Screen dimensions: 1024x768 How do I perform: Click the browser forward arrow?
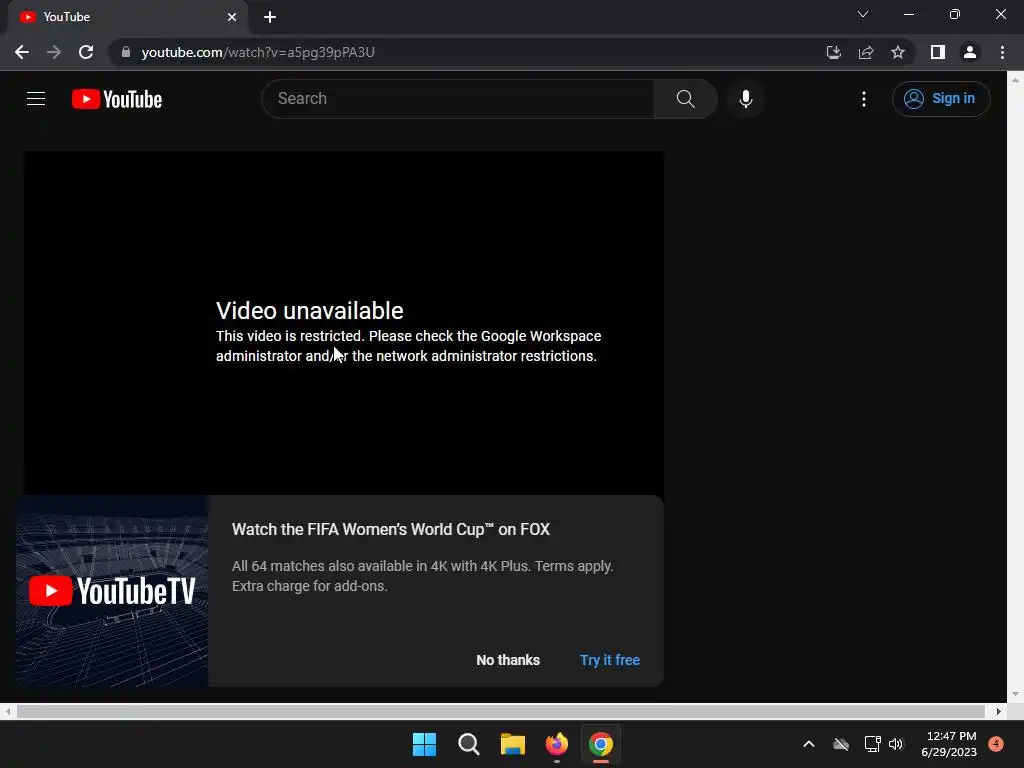tap(54, 52)
